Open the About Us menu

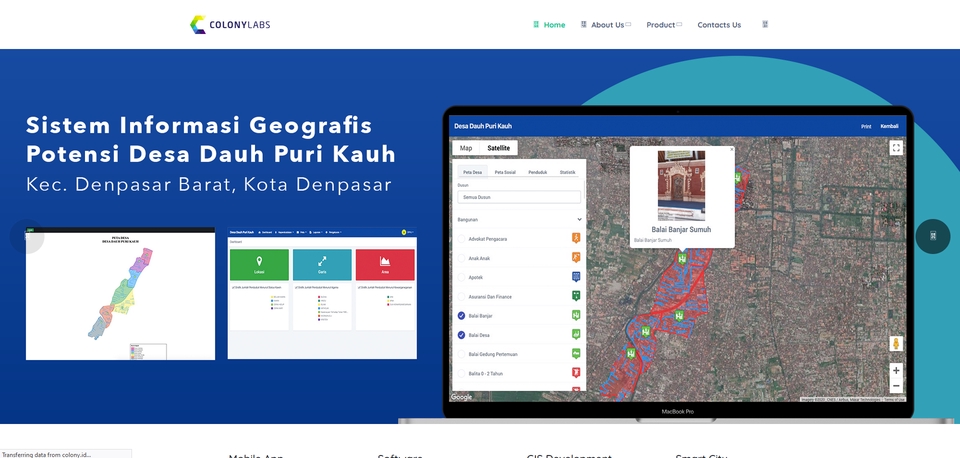606,25
